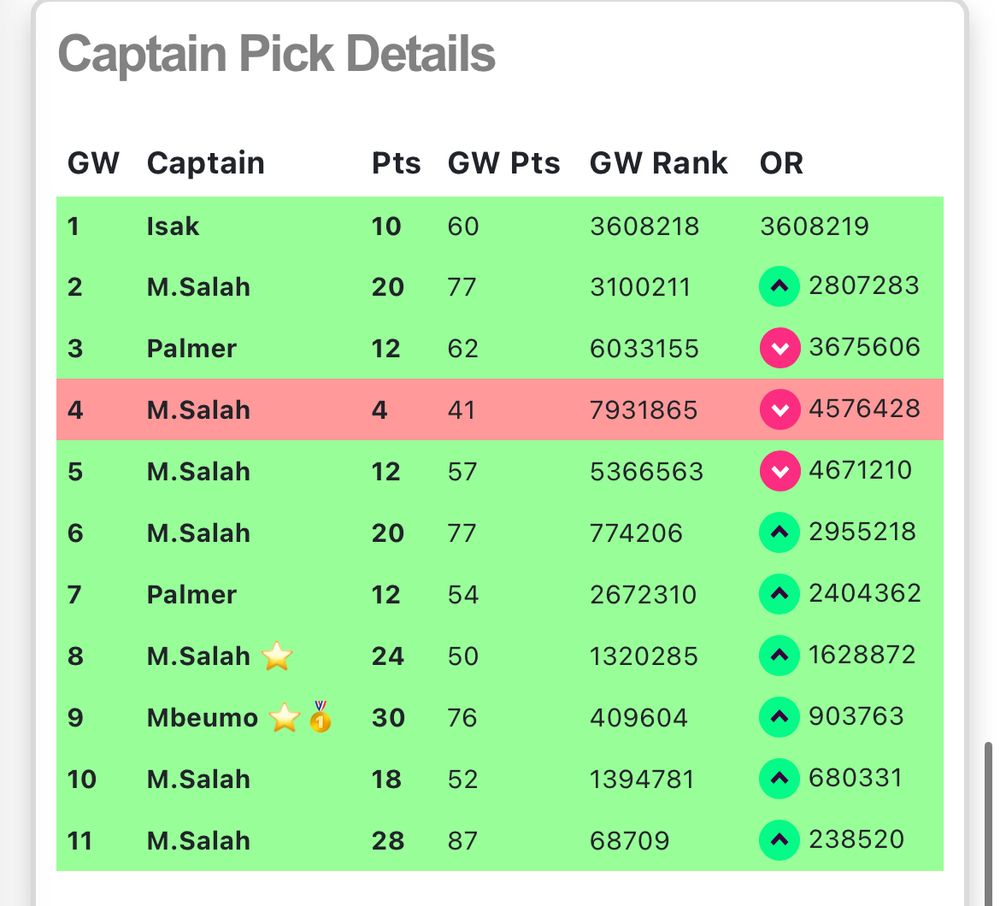Click the vertical scrollbar on right edge
Screen dimensions: 1000x906
coord(988,824)
